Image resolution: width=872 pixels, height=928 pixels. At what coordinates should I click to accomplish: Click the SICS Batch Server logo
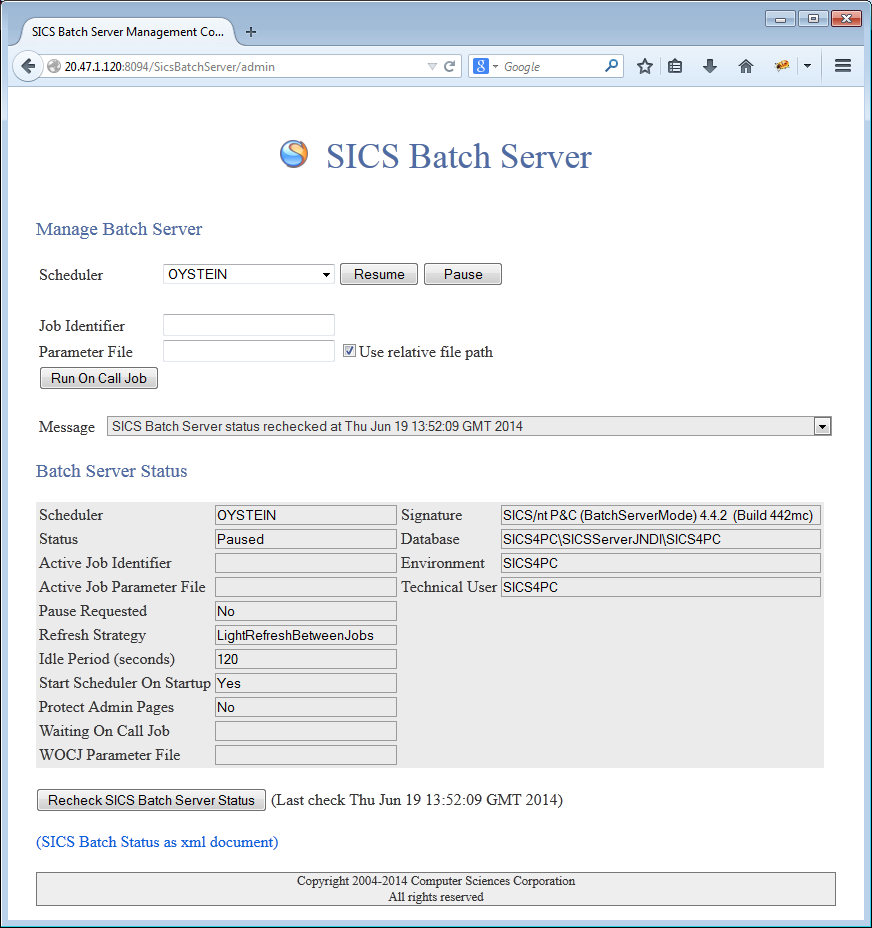(294, 154)
